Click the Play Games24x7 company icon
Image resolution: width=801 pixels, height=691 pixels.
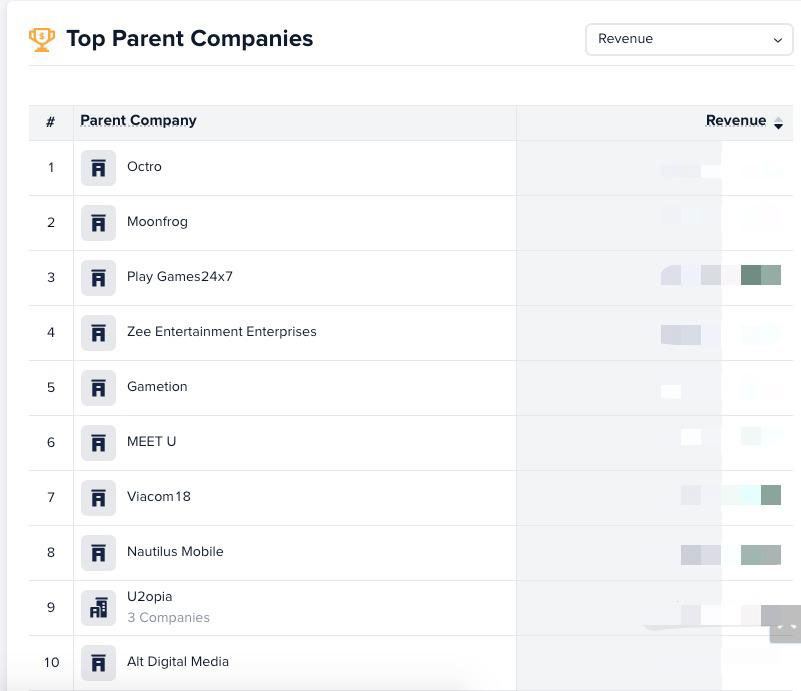coord(98,278)
